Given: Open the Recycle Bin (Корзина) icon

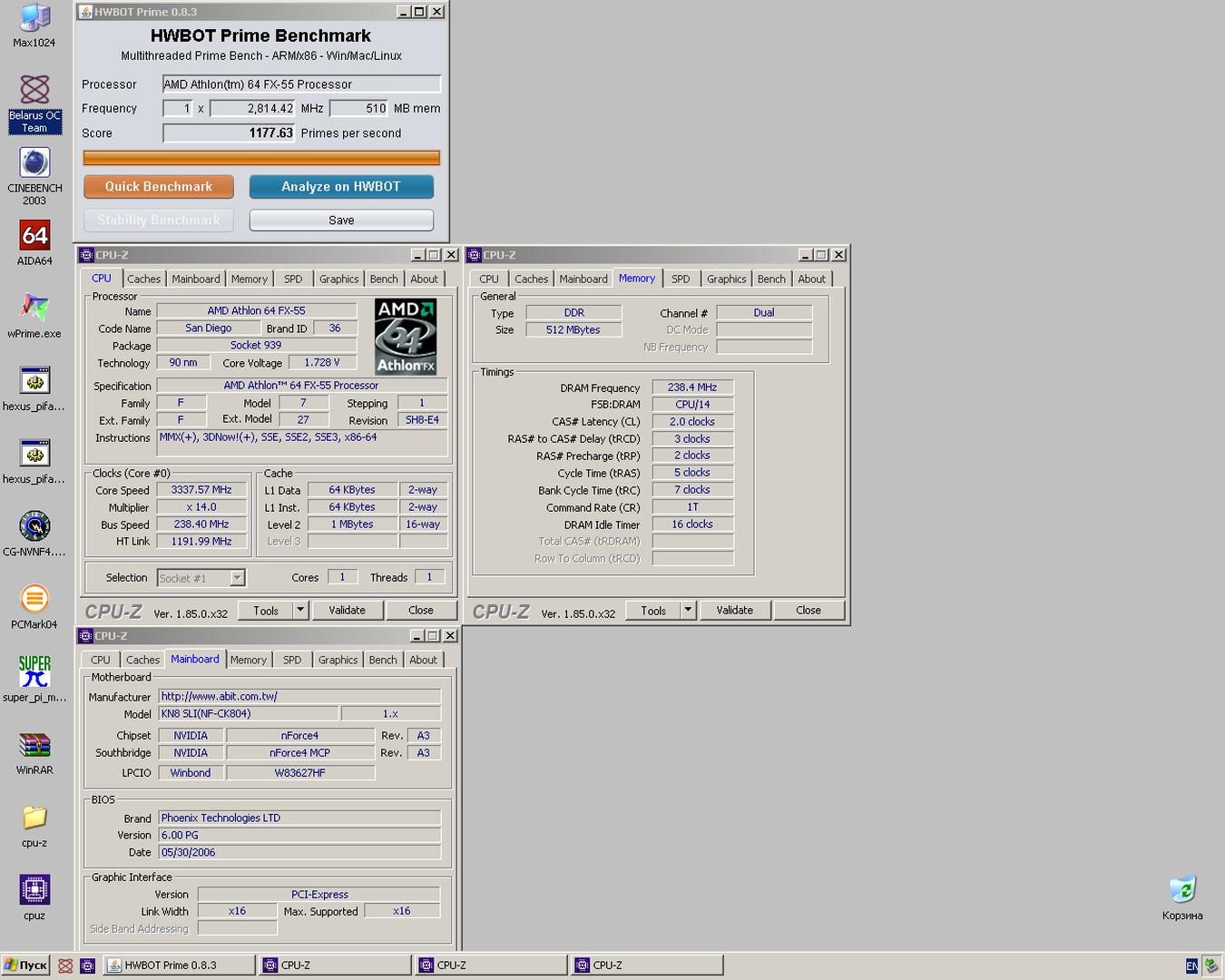Looking at the screenshot, I should click(x=1182, y=897).
